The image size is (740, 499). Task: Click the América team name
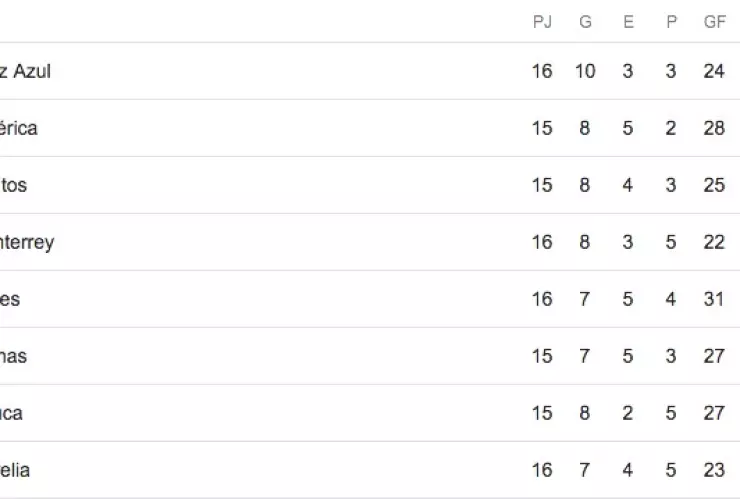pos(20,128)
